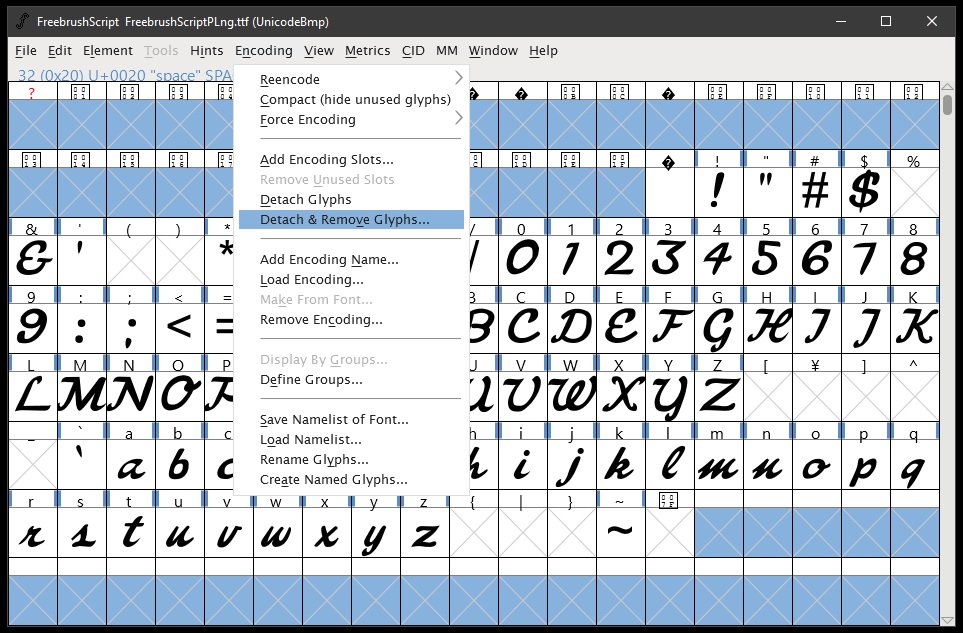This screenshot has width=963, height=633.
Task: Open the Metrics menu
Action: (x=367, y=51)
